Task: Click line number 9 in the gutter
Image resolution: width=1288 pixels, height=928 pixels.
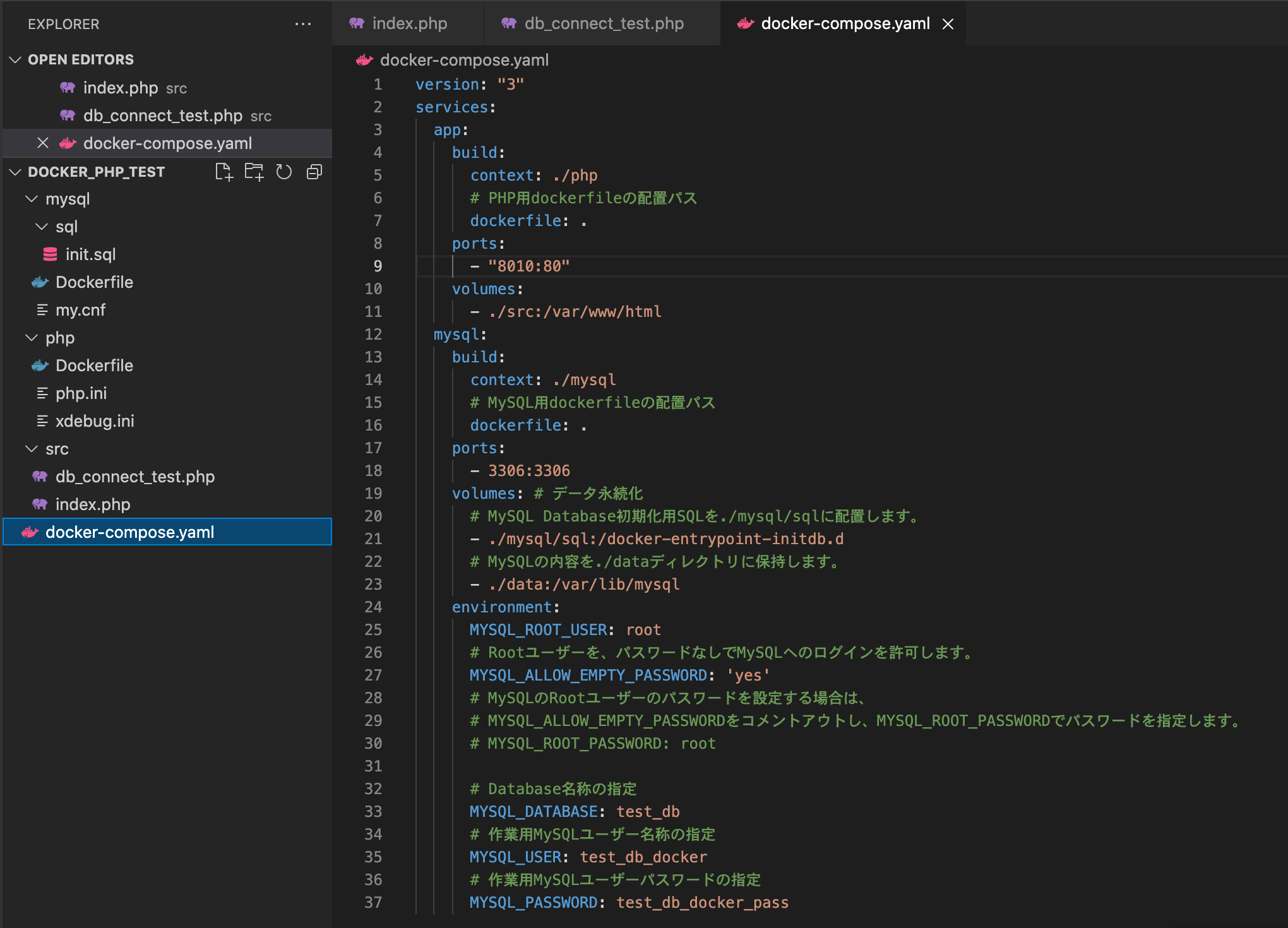Action: (x=378, y=266)
